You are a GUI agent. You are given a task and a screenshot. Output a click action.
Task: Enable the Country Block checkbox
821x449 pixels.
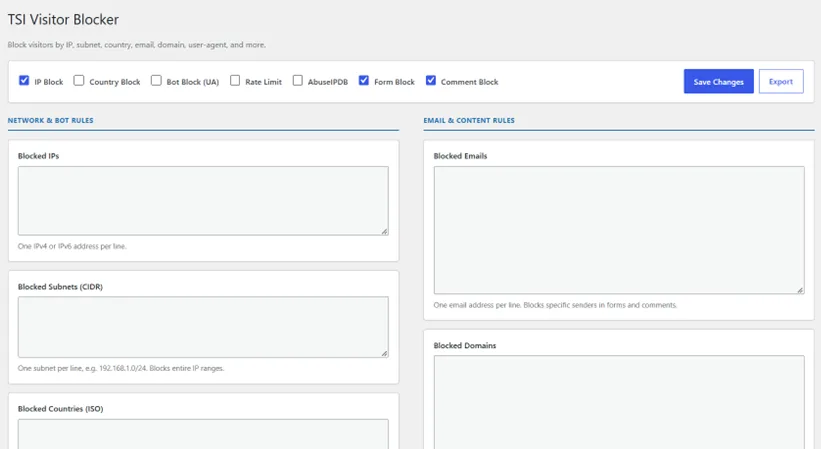tap(79, 81)
